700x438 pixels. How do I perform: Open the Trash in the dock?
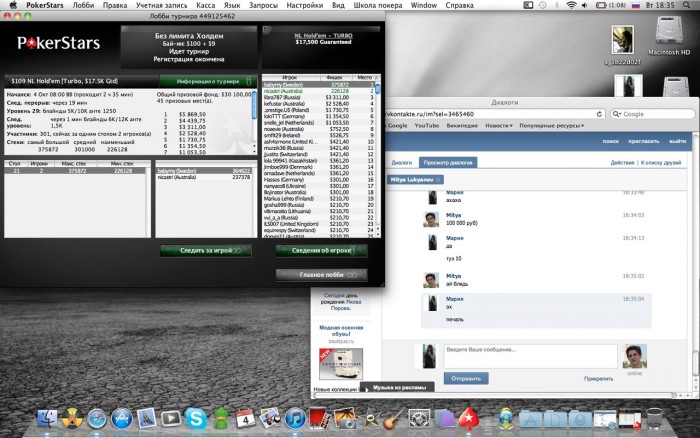tap(654, 418)
